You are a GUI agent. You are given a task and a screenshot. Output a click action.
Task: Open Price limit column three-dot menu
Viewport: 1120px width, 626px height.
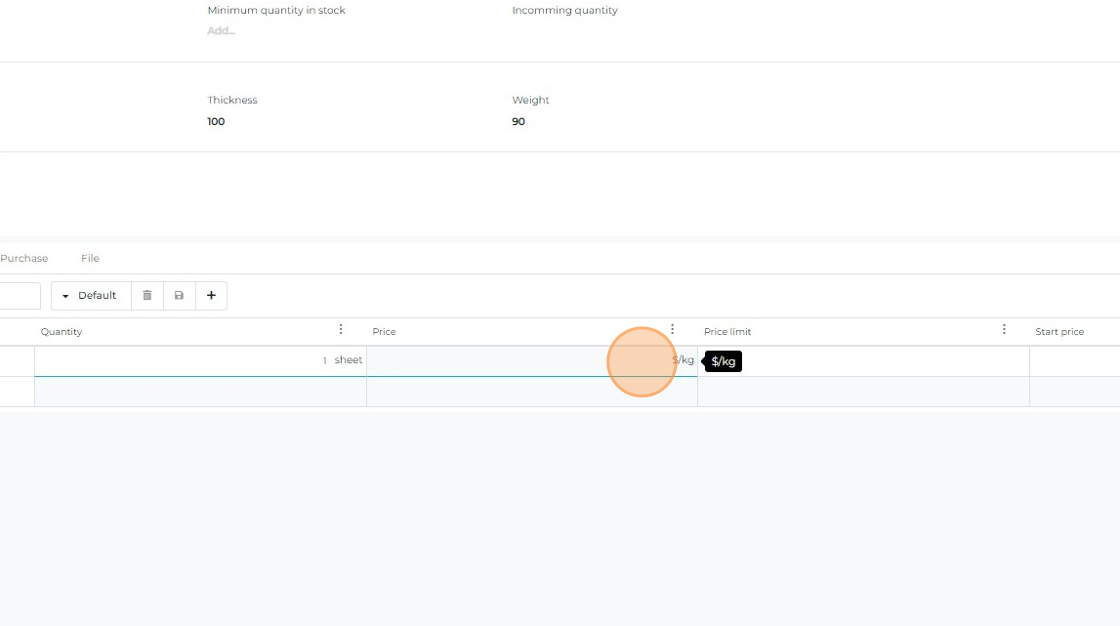pyautogui.click(x=1004, y=330)
